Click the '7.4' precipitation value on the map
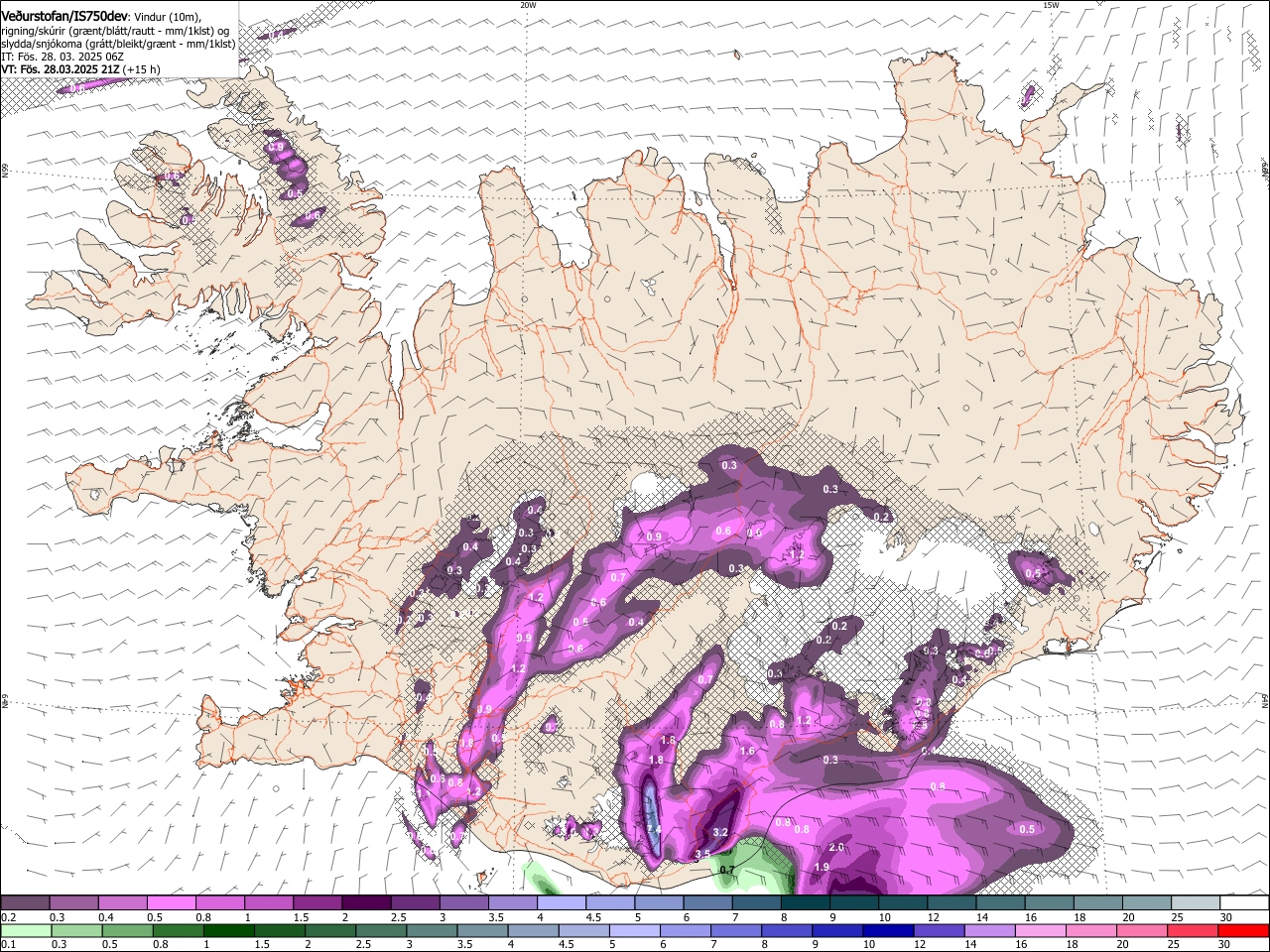This screenshot has width=1270, height=952. [x=653, y=829]
